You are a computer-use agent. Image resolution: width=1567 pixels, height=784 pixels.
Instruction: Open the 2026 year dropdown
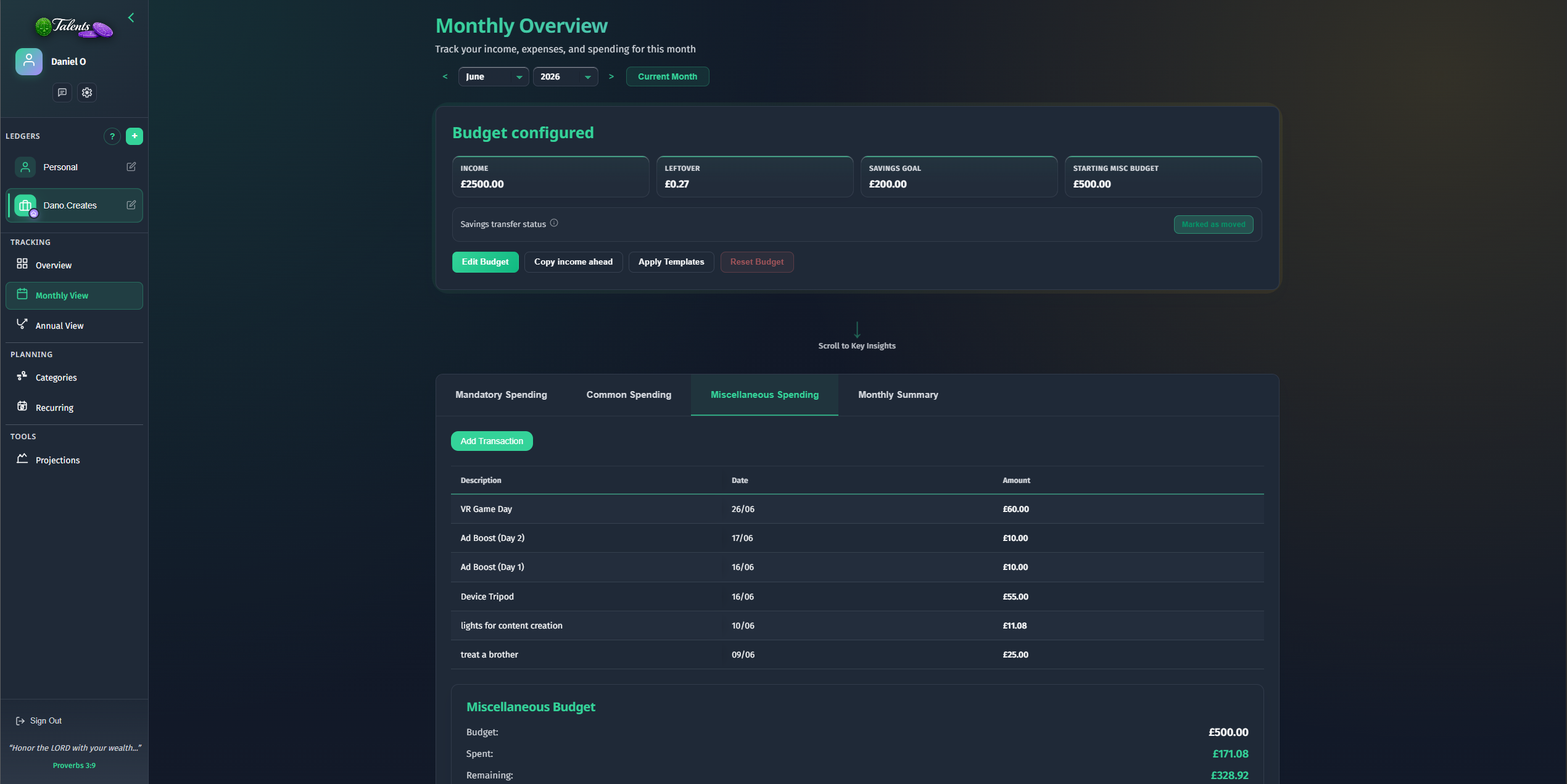tap(565, 76)
